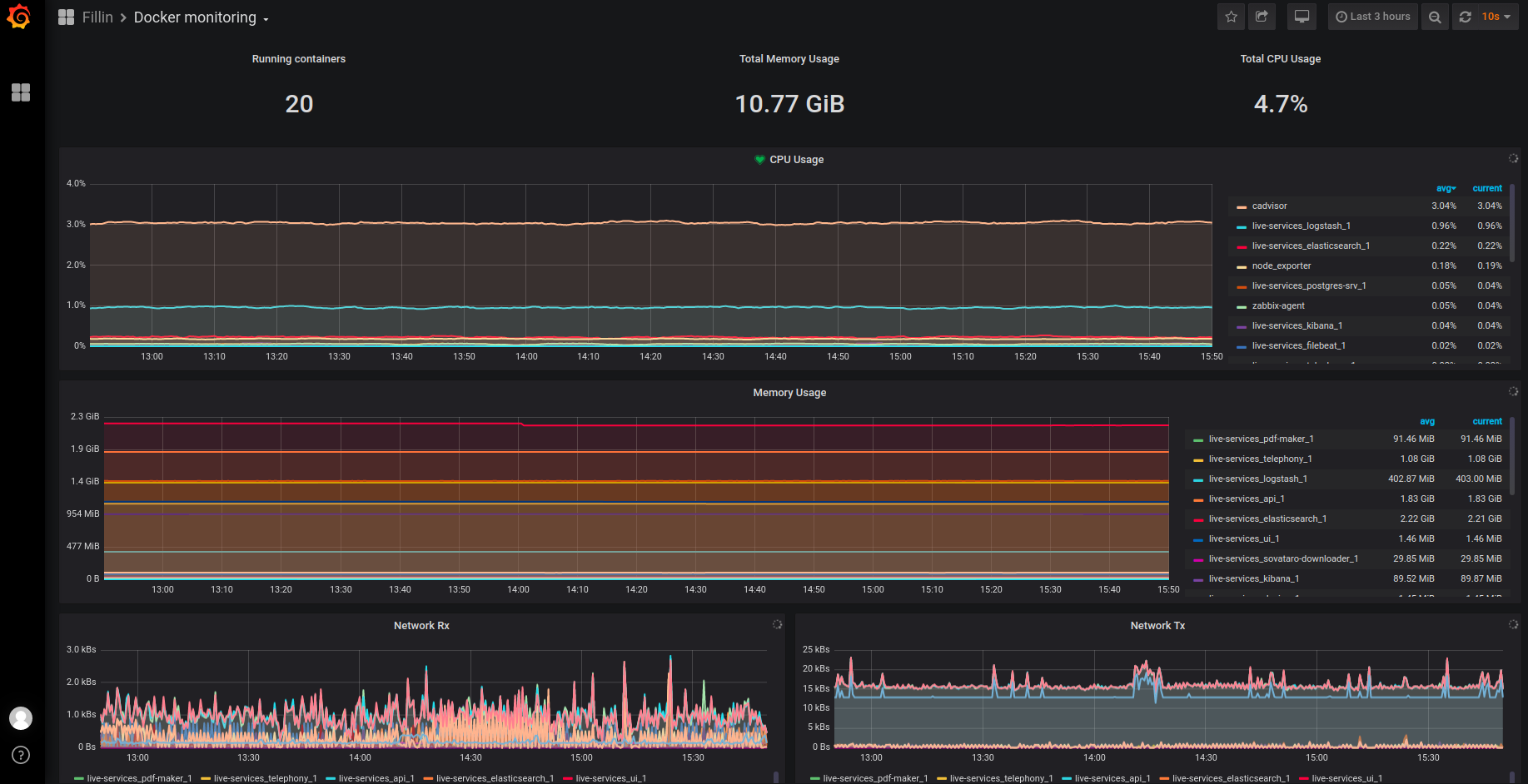Click the 20 running containers value

click(x=299, y=104)
